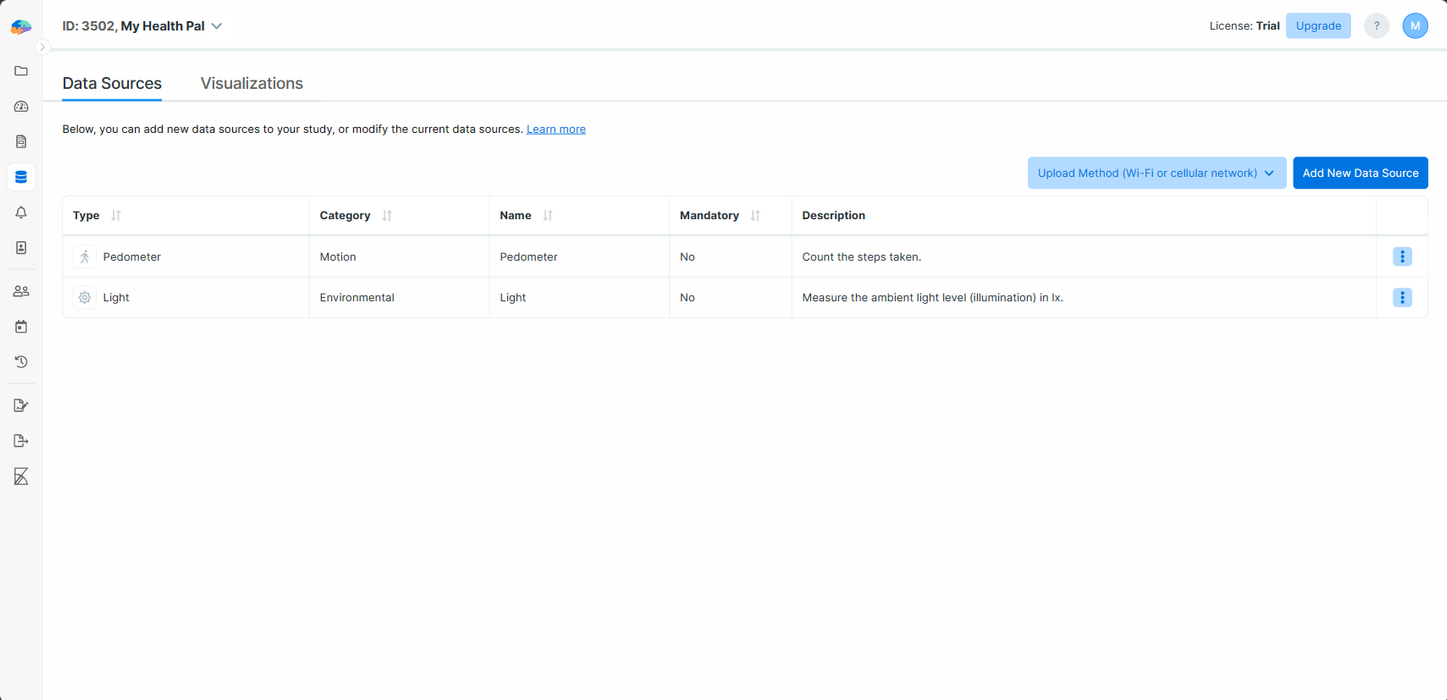Open the actions menu for the Light row

click(1402, 297)
